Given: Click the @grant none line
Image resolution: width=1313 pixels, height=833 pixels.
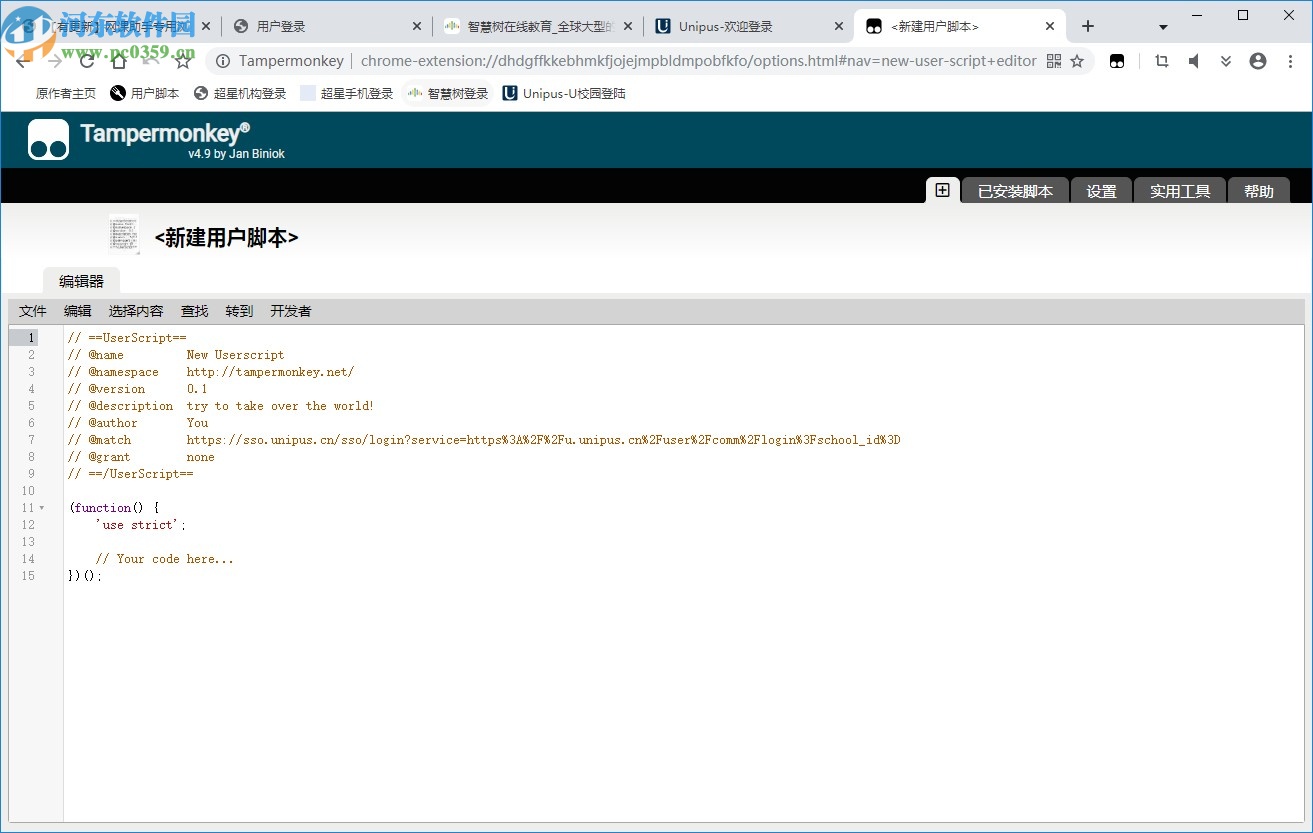Looking at the screenshot, I should [x=141, y=457].
